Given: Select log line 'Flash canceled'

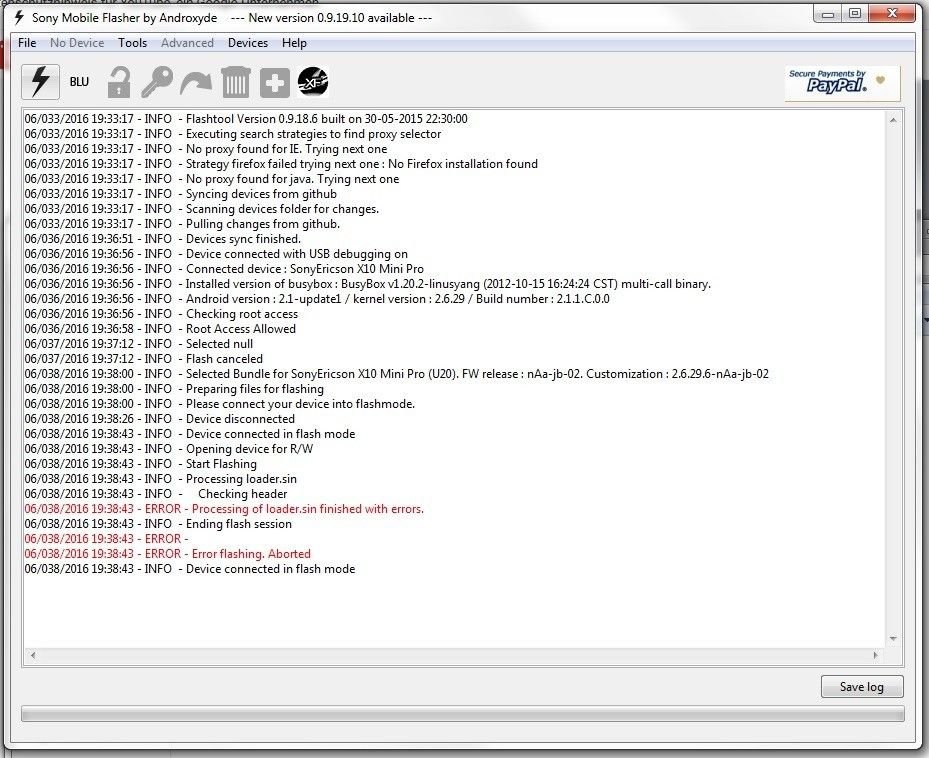Looking at the screenshot, I should 143,359.
